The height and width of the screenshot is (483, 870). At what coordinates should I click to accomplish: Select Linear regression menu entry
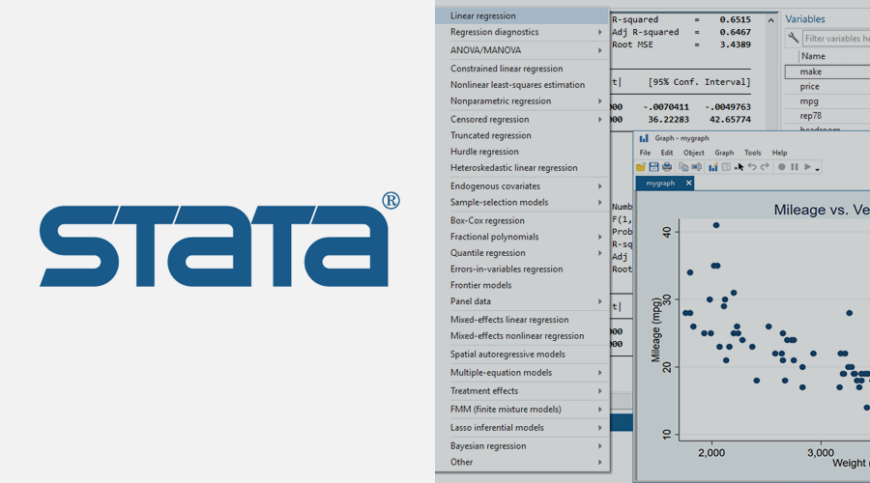(523, 16)
